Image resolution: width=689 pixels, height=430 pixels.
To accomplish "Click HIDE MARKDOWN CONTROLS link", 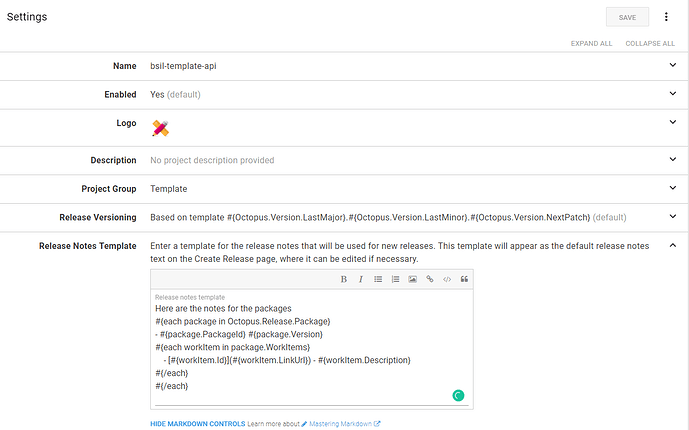I will pyautogui.click(x=198, y=424).
